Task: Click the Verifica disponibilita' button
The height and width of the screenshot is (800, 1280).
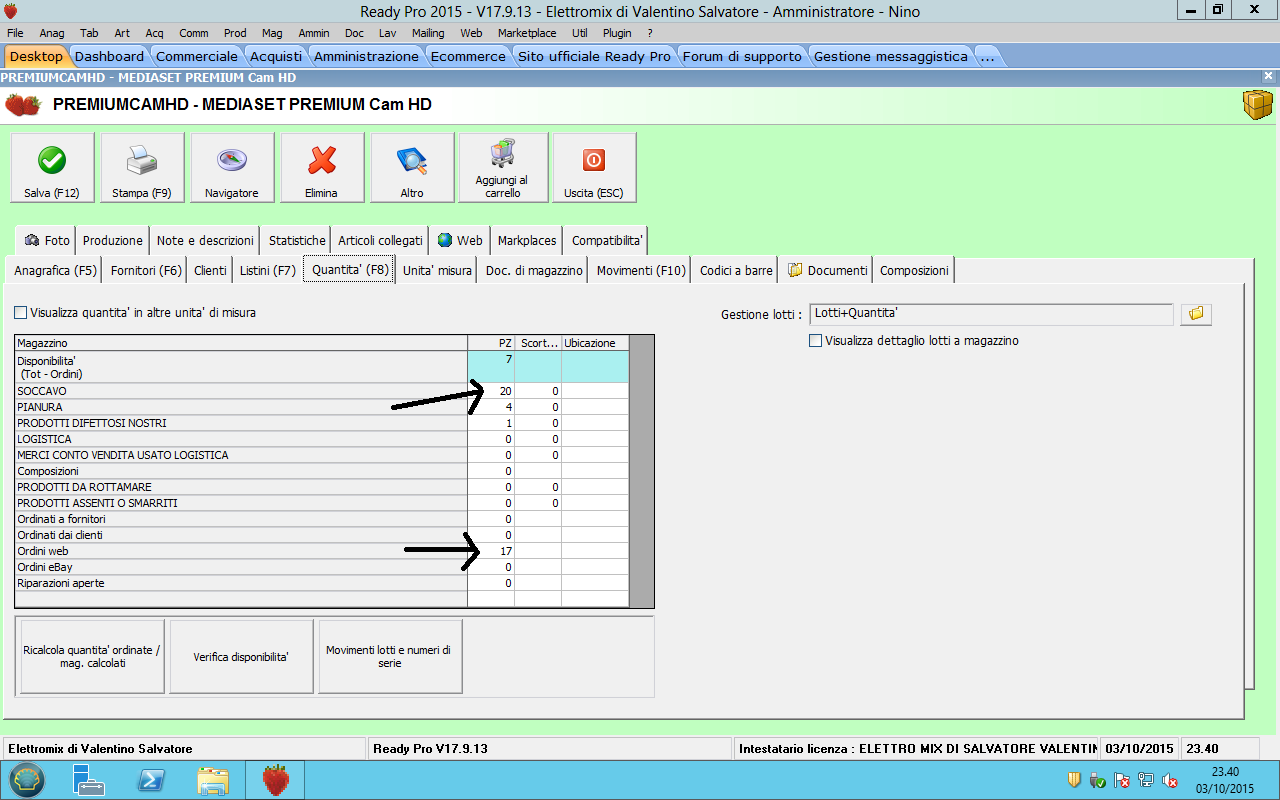Action: pos(241,656)
